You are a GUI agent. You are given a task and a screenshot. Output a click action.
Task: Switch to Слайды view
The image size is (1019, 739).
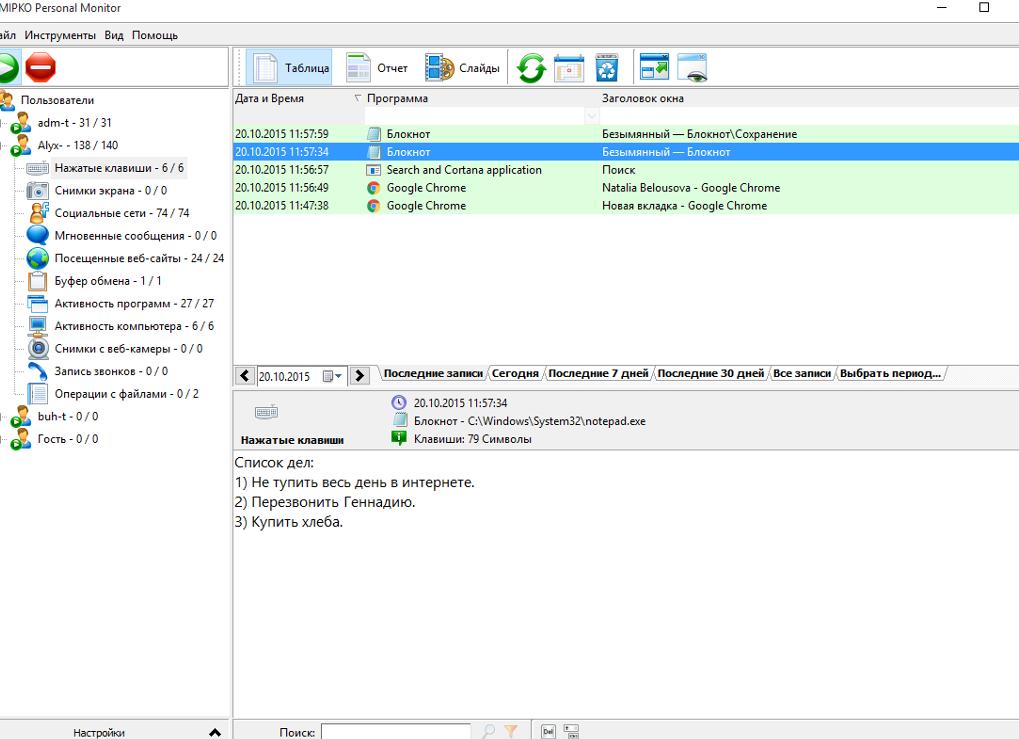coord(463,68)
